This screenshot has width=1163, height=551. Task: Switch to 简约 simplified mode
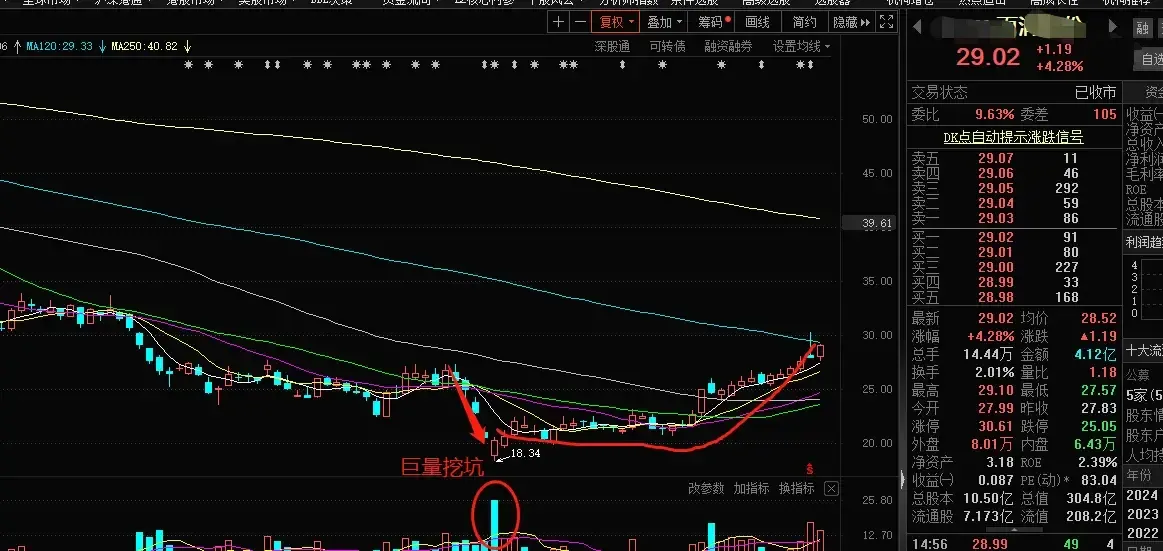pos(804,22)
